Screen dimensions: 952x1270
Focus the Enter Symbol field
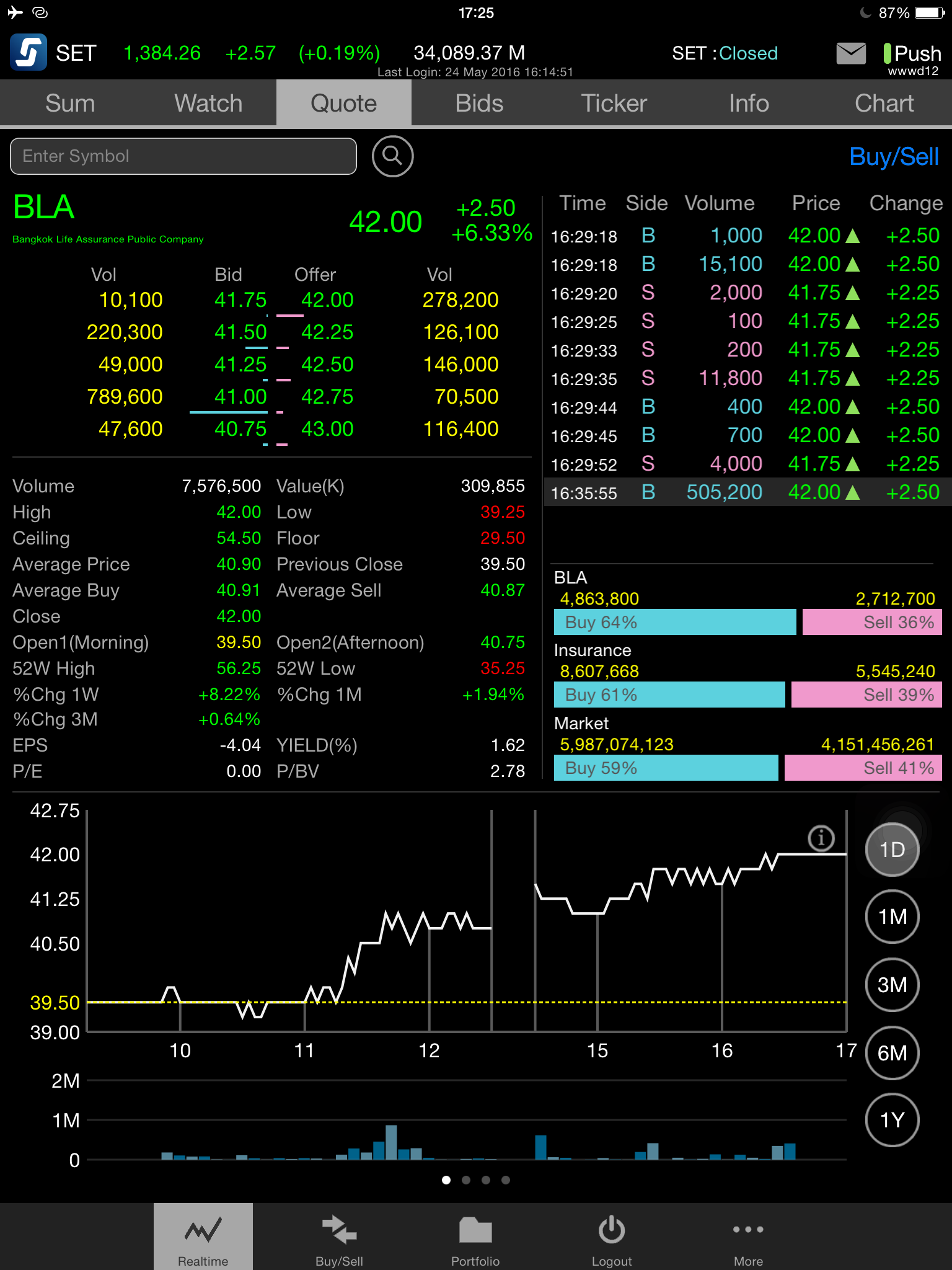tap(183, 156)
